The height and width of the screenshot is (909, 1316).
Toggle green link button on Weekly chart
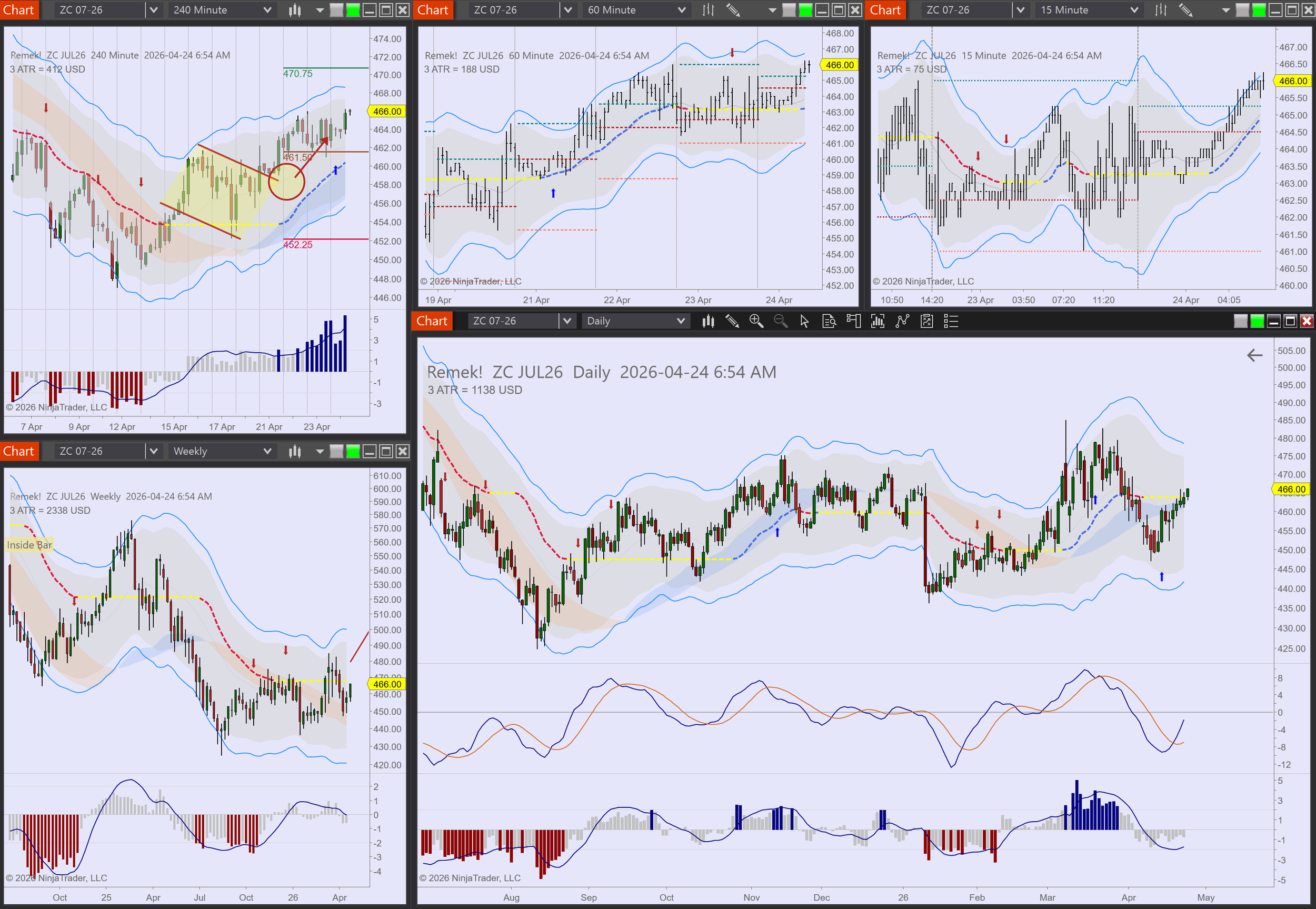click(x=353, y=451)
